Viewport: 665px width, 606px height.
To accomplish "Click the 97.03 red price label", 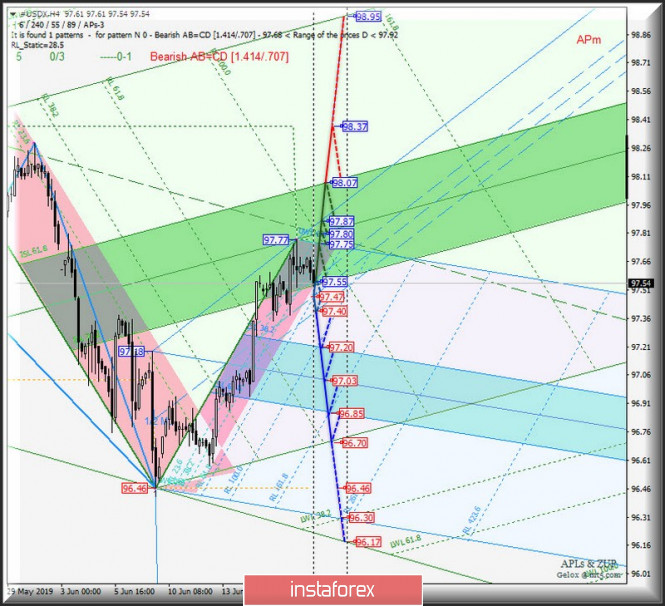I will [344, 381].
